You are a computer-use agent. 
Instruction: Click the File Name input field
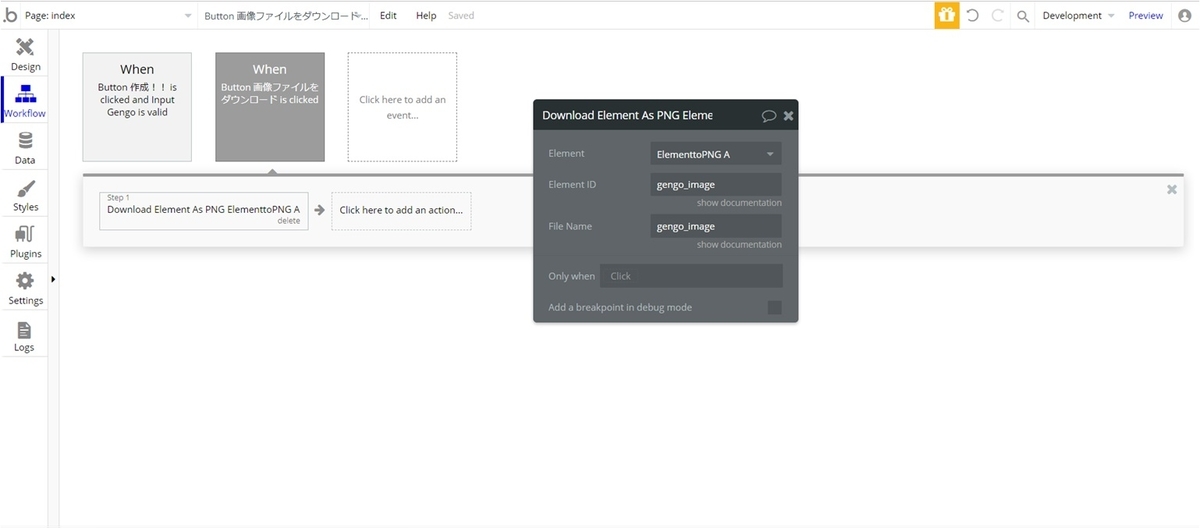tap(715, 226)
